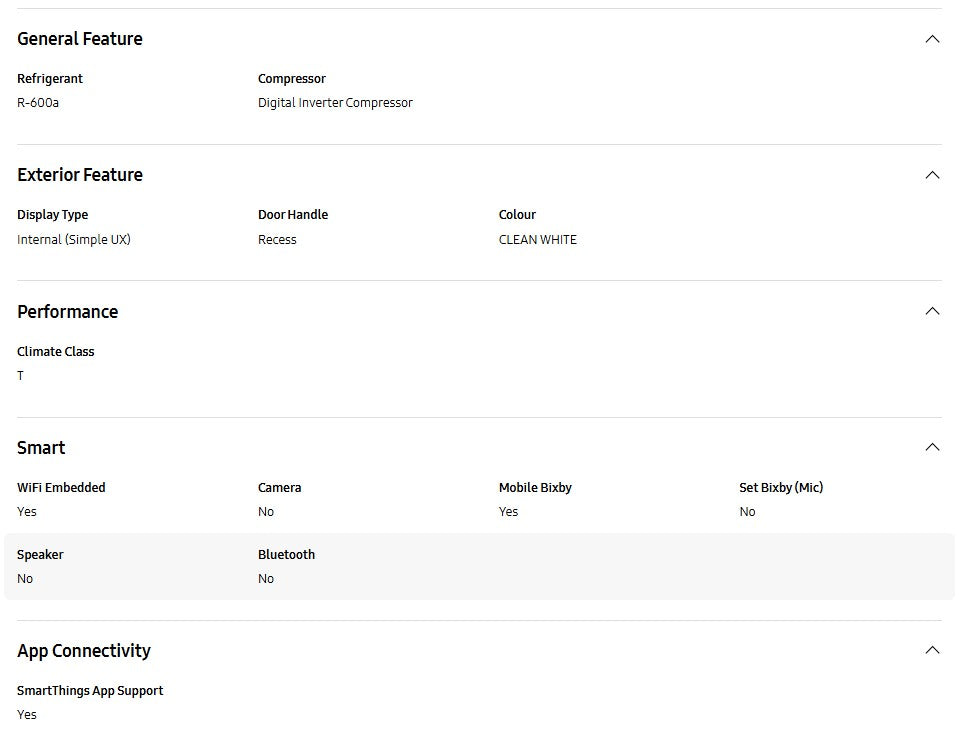This screenshot has width=960, height=741.
Task: Click the SmartThings App Support label
Action: (x=90, y=691)
